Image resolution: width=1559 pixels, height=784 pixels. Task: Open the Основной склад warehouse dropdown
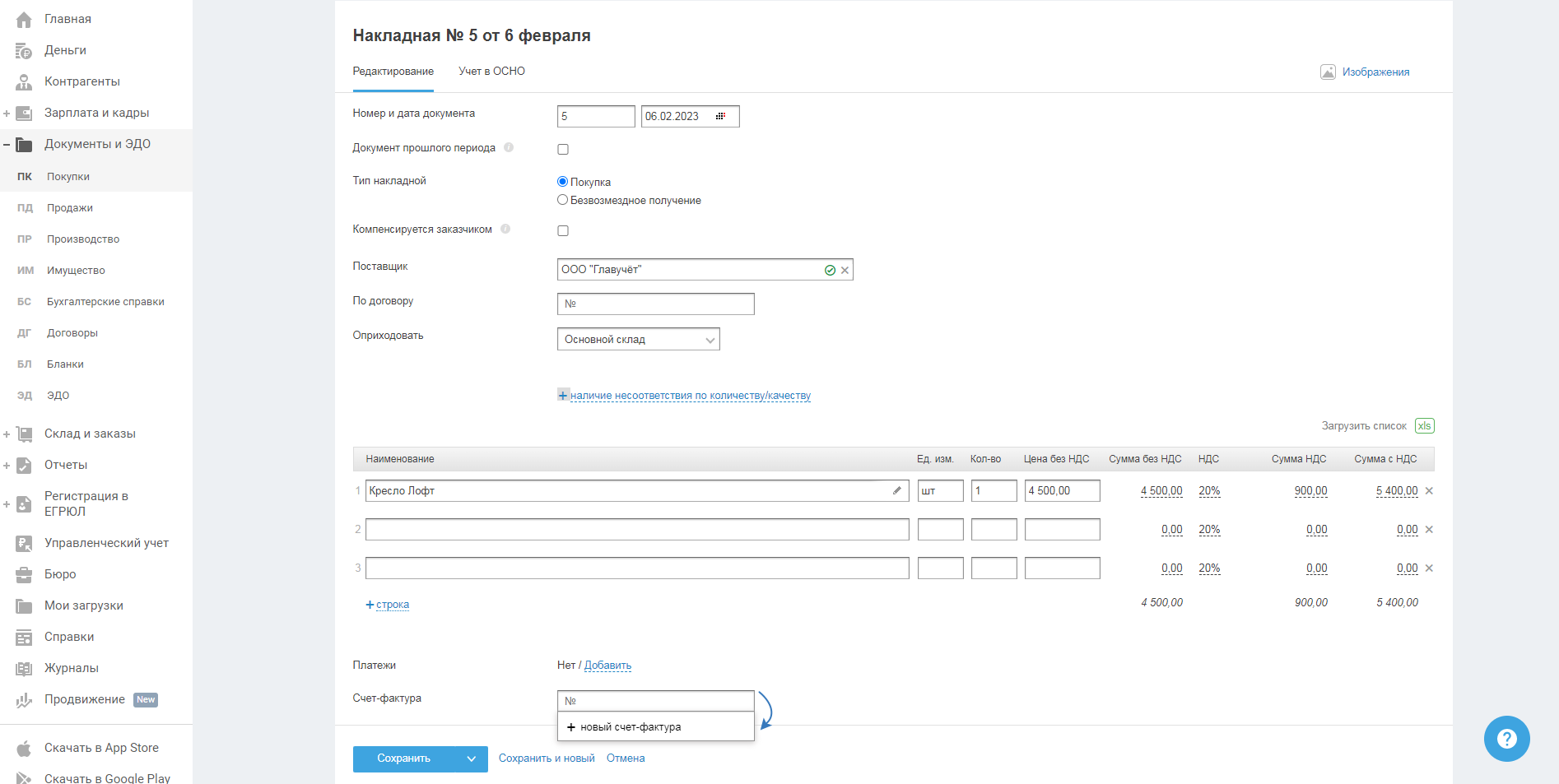point(638,339)
